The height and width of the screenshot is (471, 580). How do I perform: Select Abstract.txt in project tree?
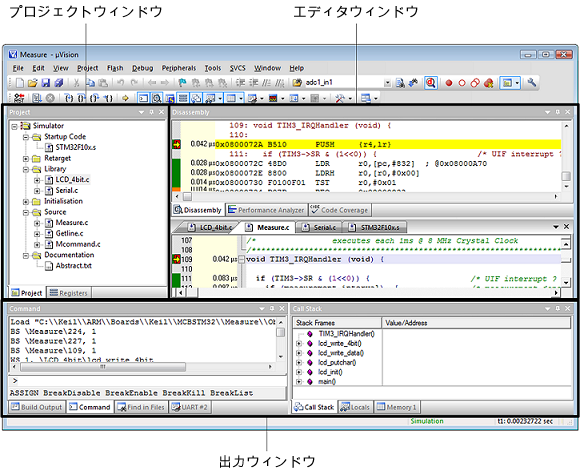click(74, 266)
